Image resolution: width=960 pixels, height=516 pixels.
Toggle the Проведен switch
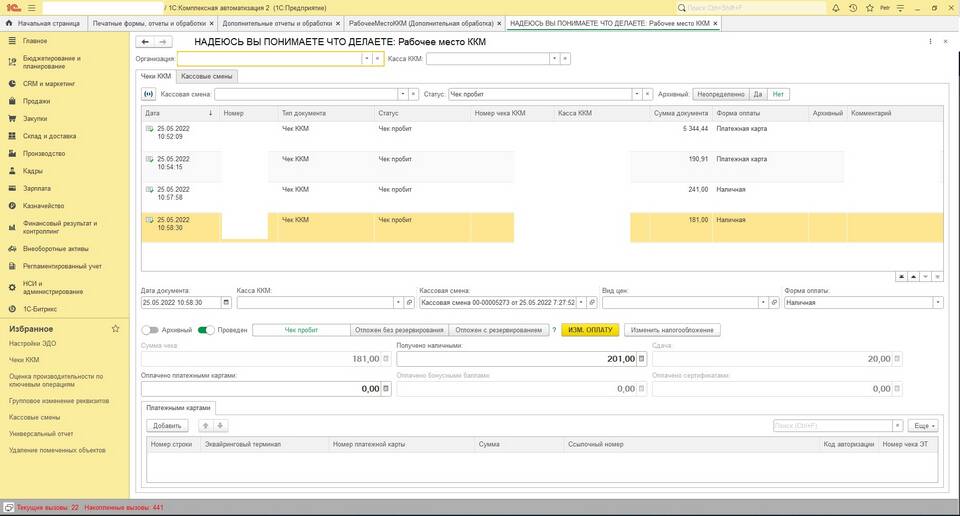[206, 330]
